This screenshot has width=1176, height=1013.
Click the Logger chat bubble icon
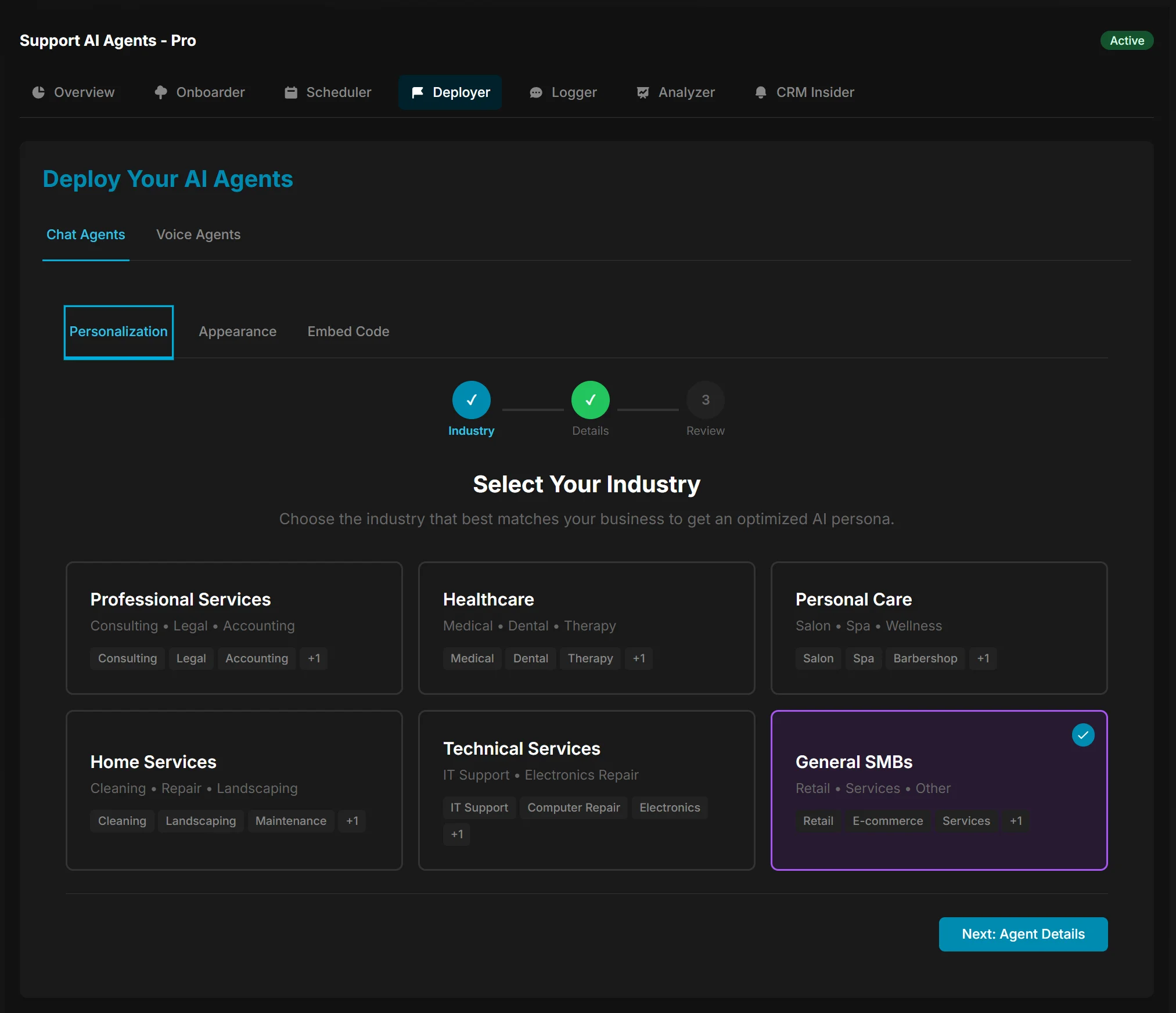536,92
